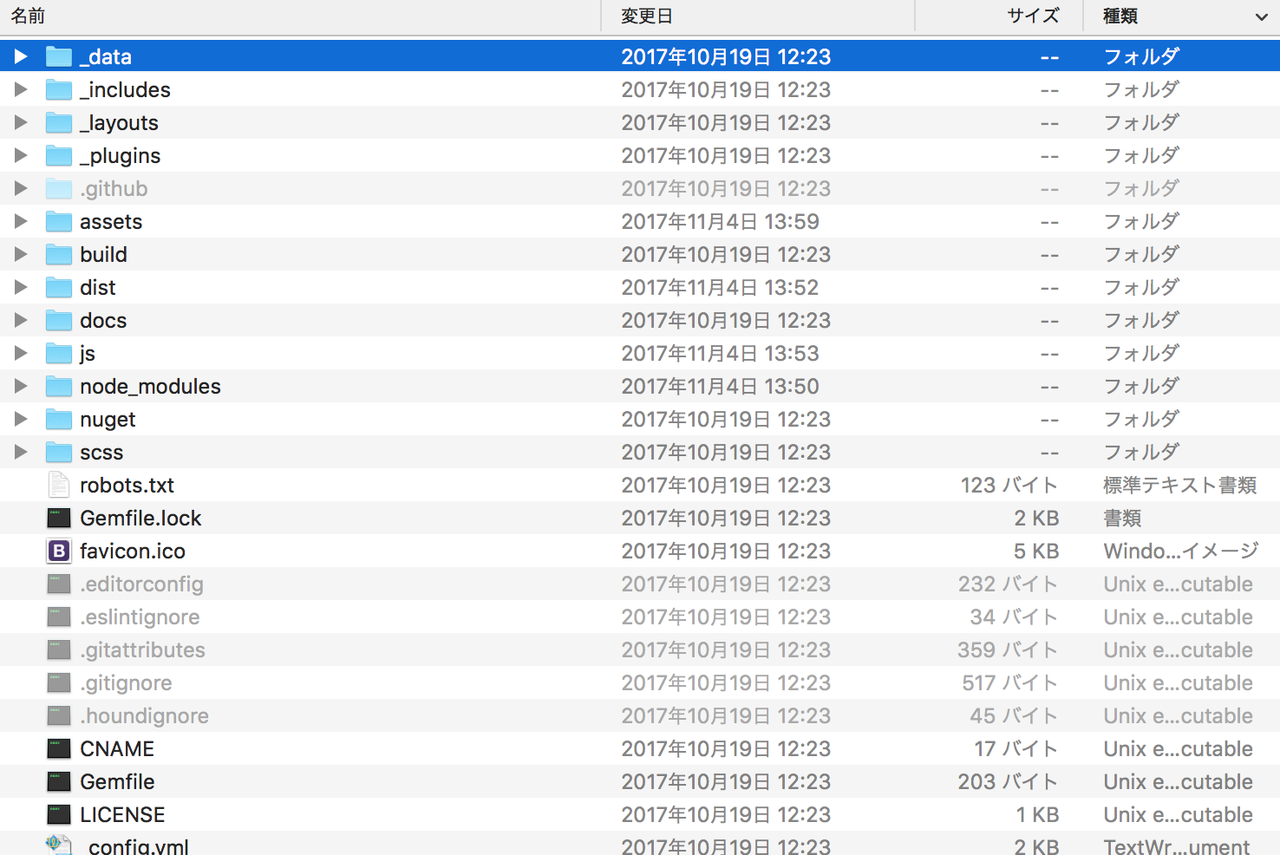The height and width of the screenshot is (855, 1280).
Task: Select the LICENSE file name
Action: pos(122,816)
